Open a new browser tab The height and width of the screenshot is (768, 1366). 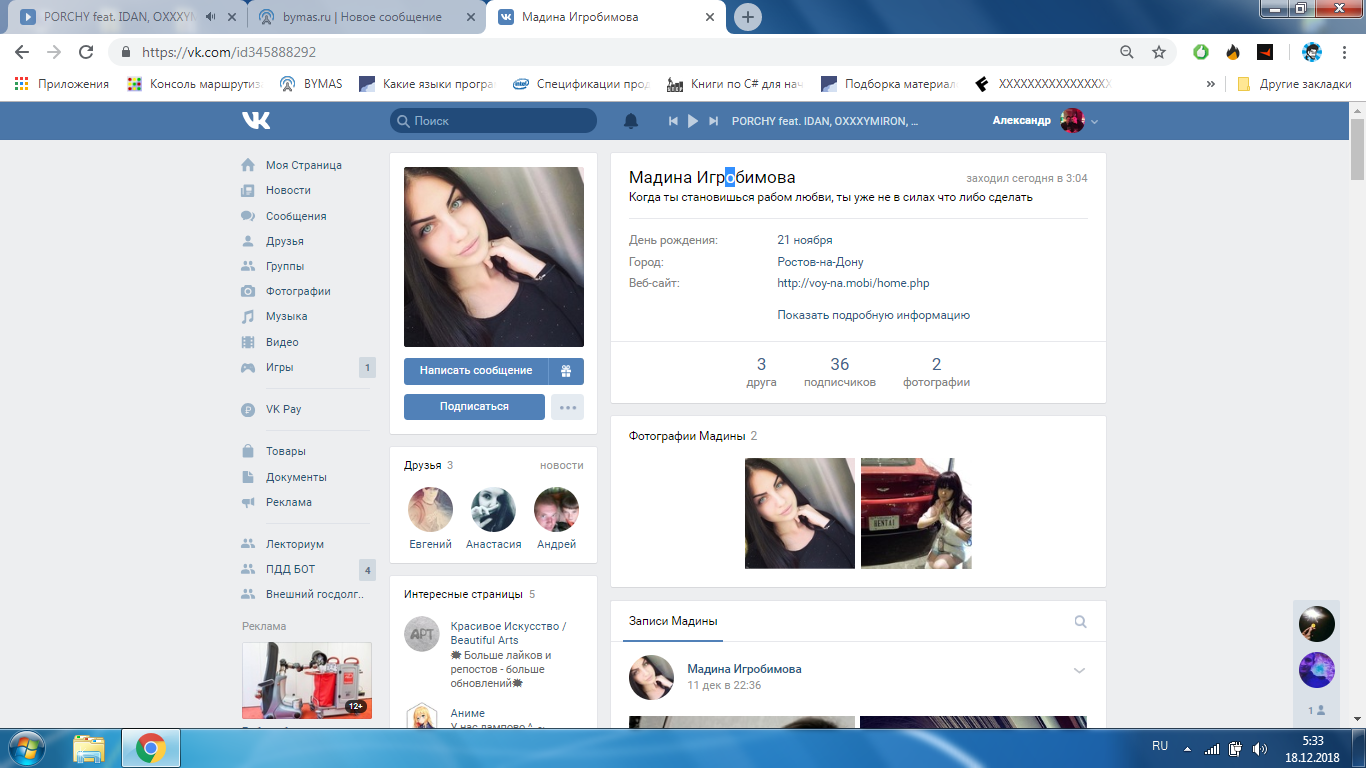click(x=747, y=17)
